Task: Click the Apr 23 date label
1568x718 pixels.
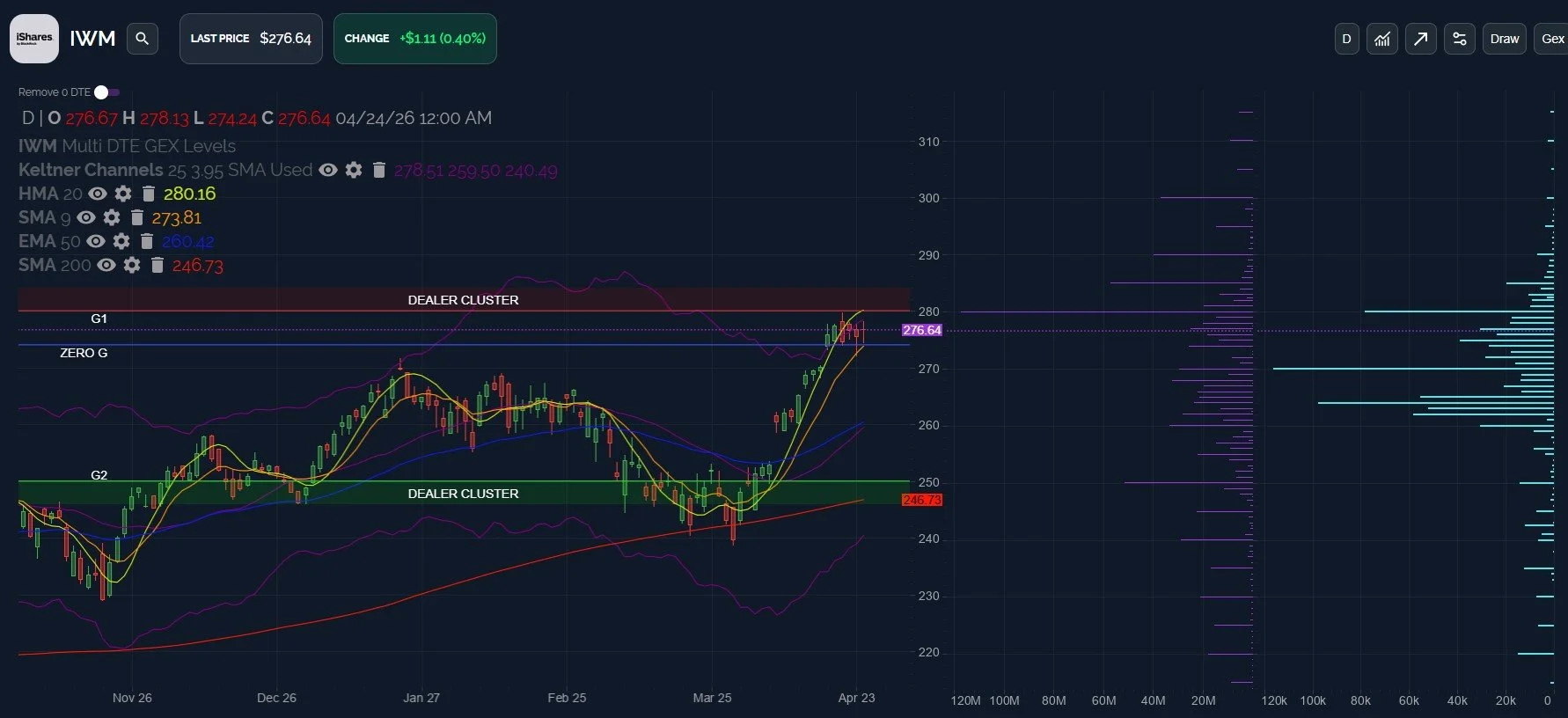Action: (856, 698)
